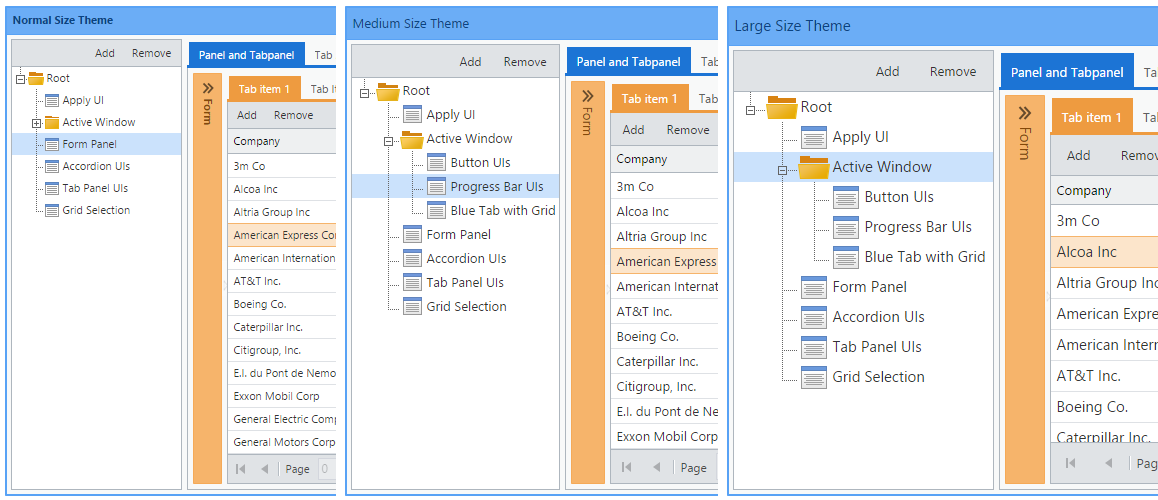Screen dimensions: 1158x500
Task: Go to first page in Normal theme grid
Action: (x=240, y=469)
